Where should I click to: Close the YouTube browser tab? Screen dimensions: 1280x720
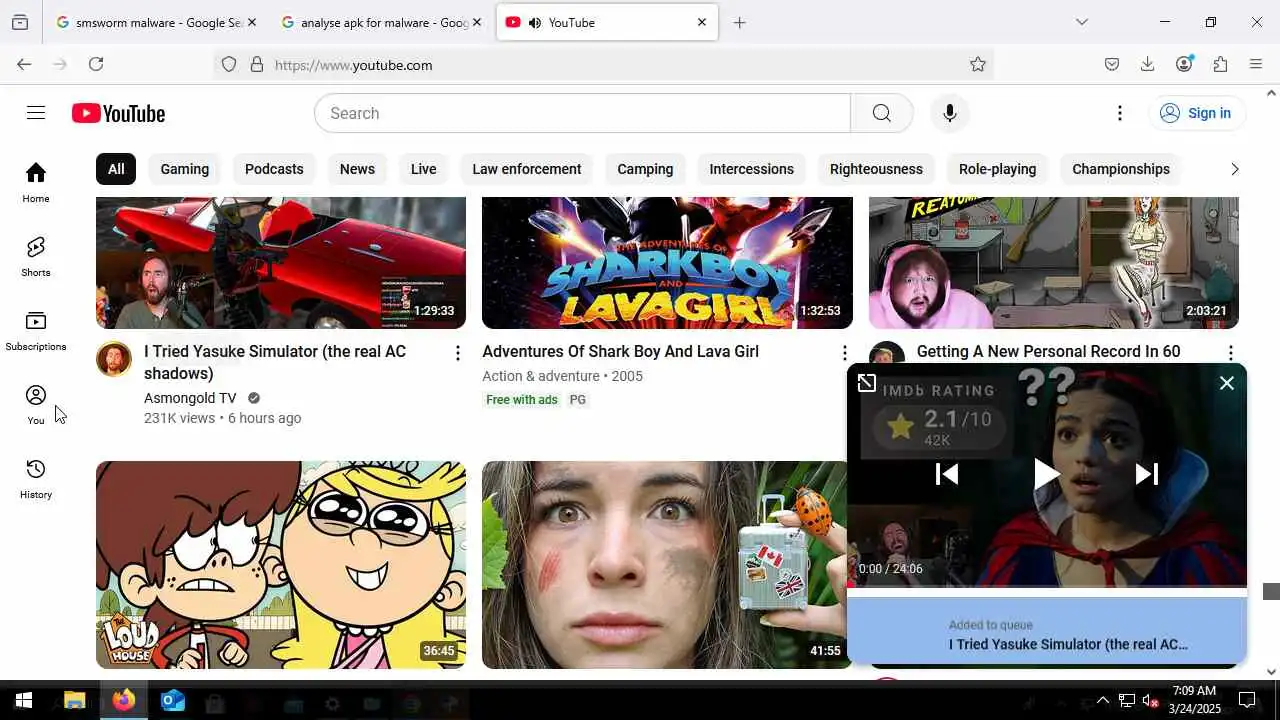click(702, 22)
